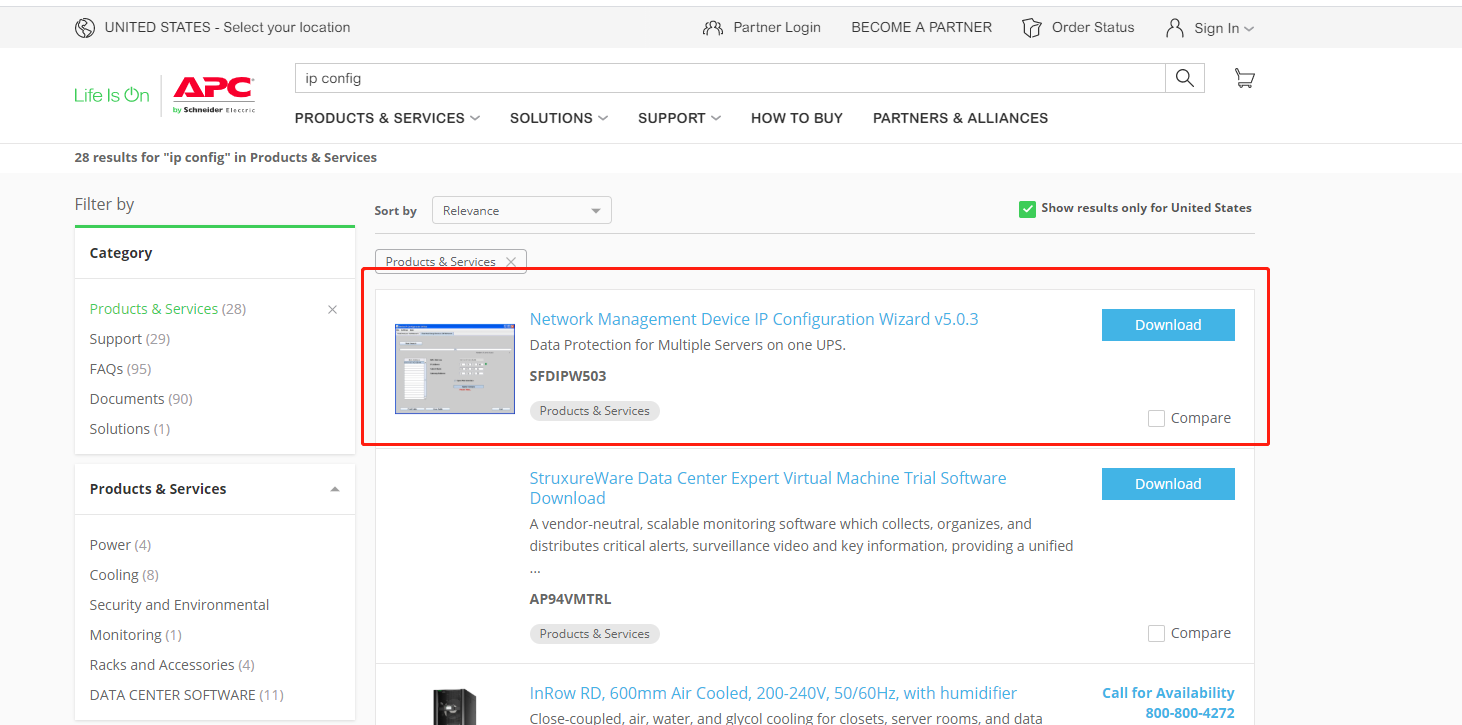
Task: Filter by Cooling subcategory
Action: coord(124,575)
